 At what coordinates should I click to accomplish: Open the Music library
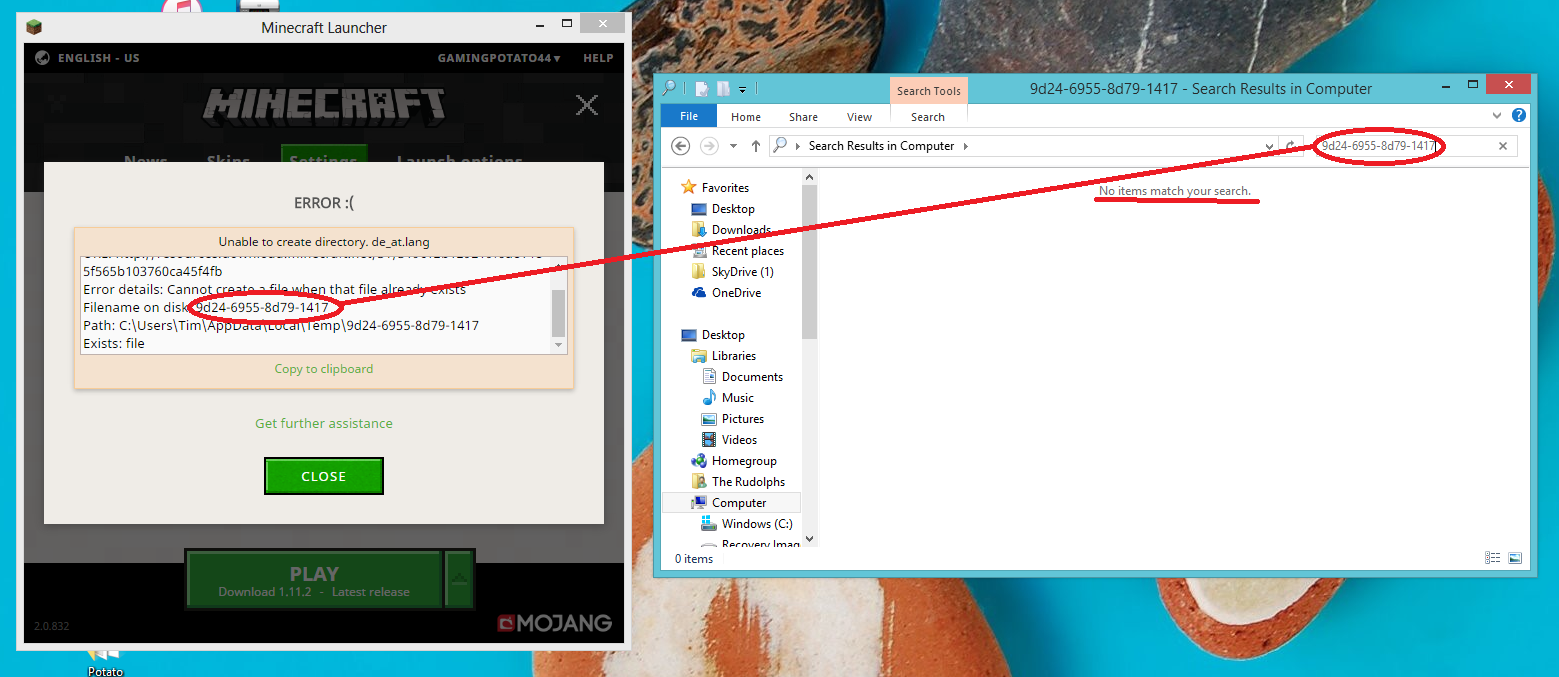(727, 398)
